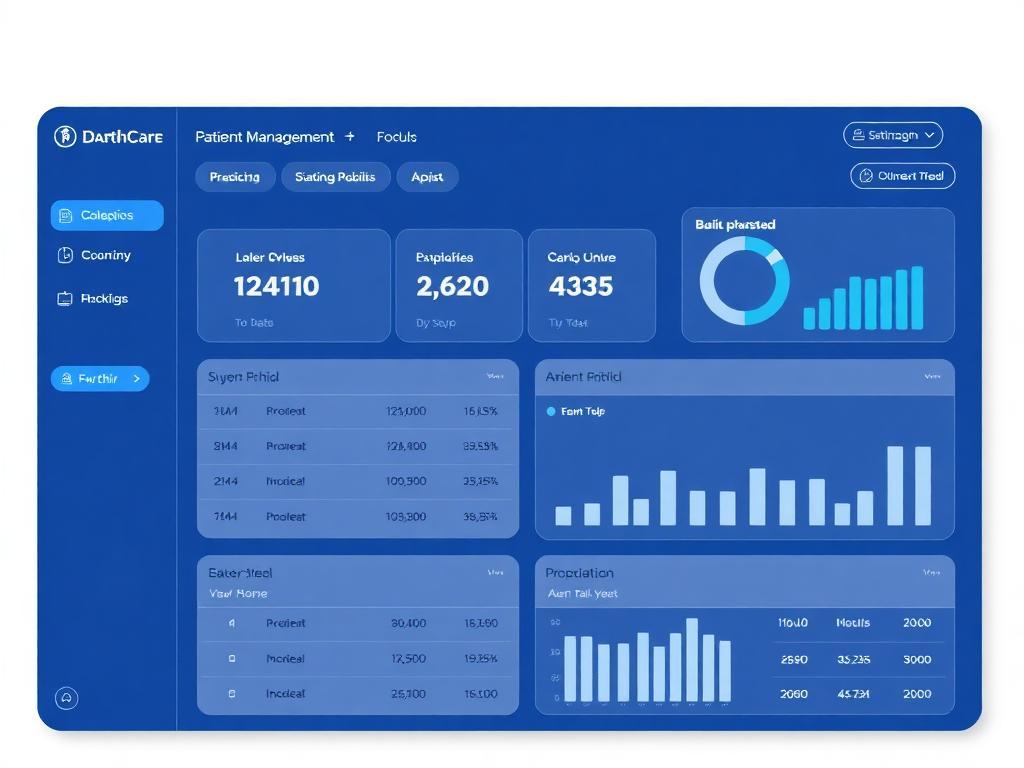Toggle the Fam Tolp legend dot

coord(551,411)
